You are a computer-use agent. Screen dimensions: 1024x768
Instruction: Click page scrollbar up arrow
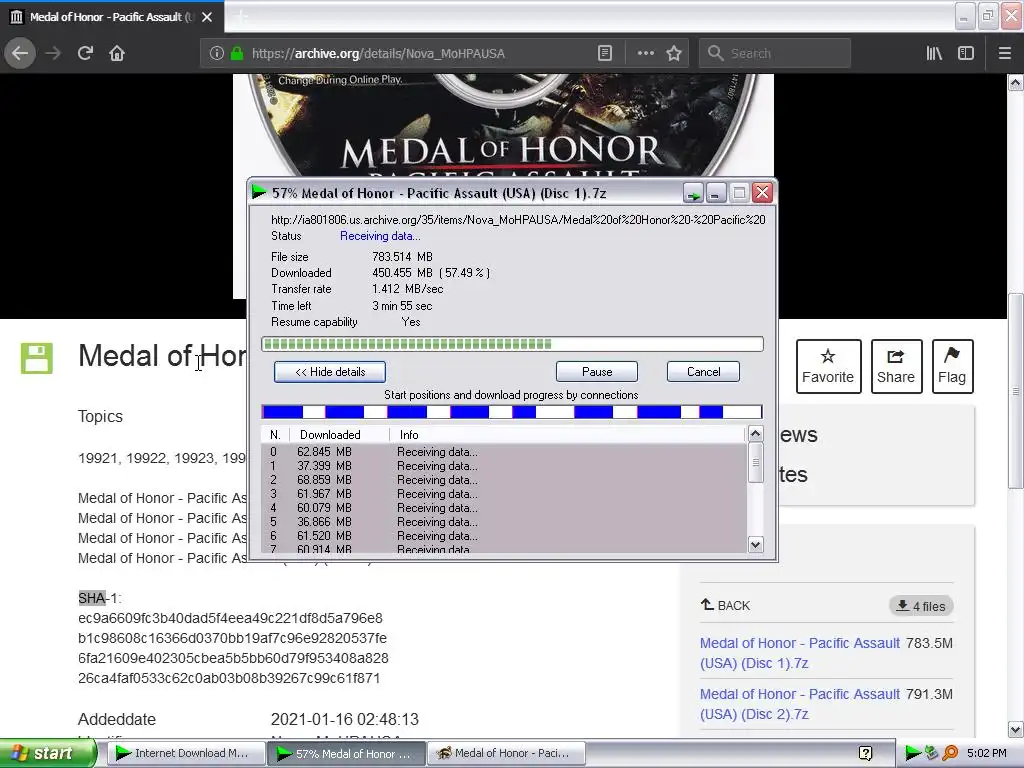1016,82
